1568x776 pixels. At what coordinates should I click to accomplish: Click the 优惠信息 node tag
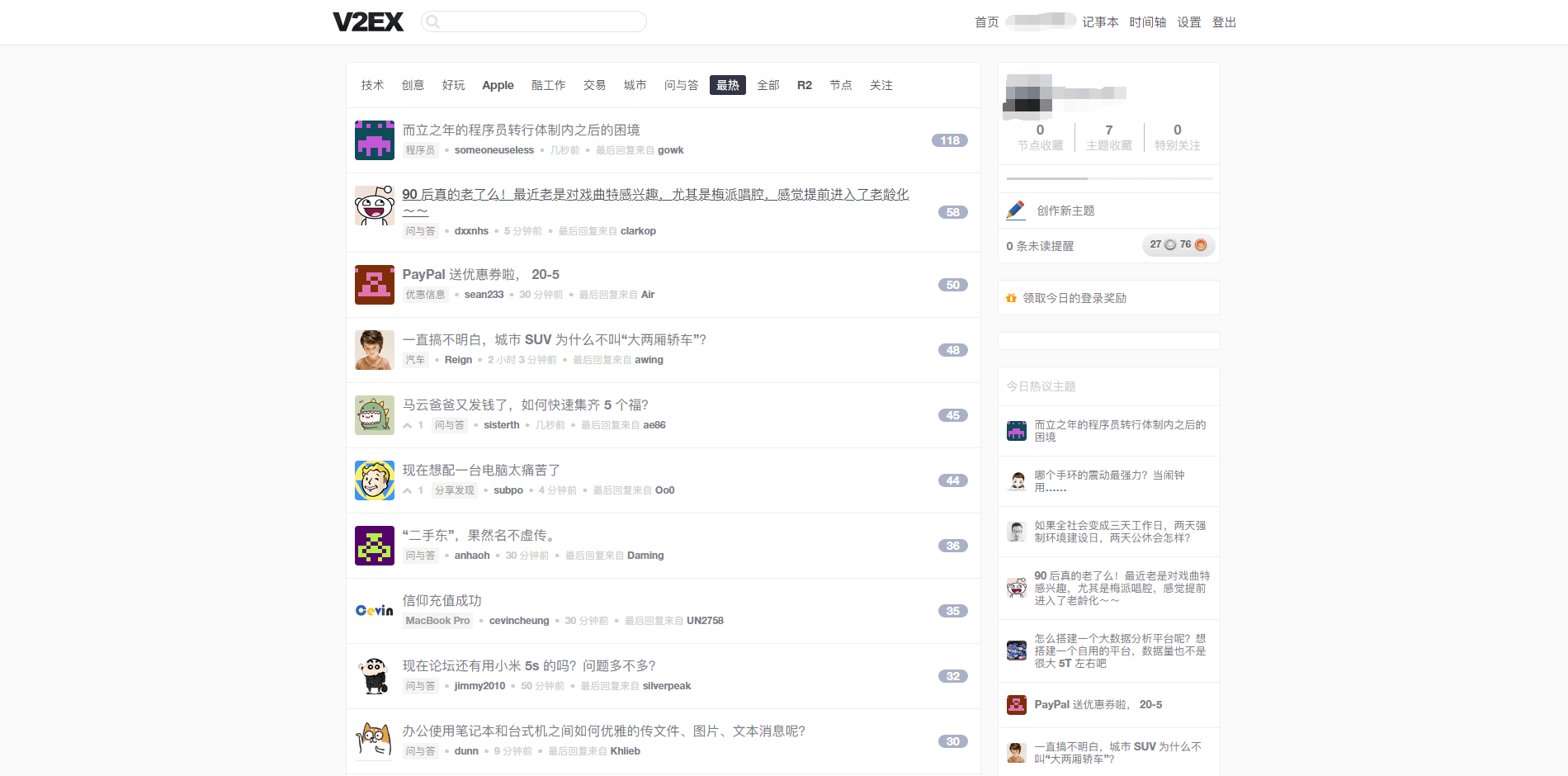pyautogui.click(x=425, y=295)
